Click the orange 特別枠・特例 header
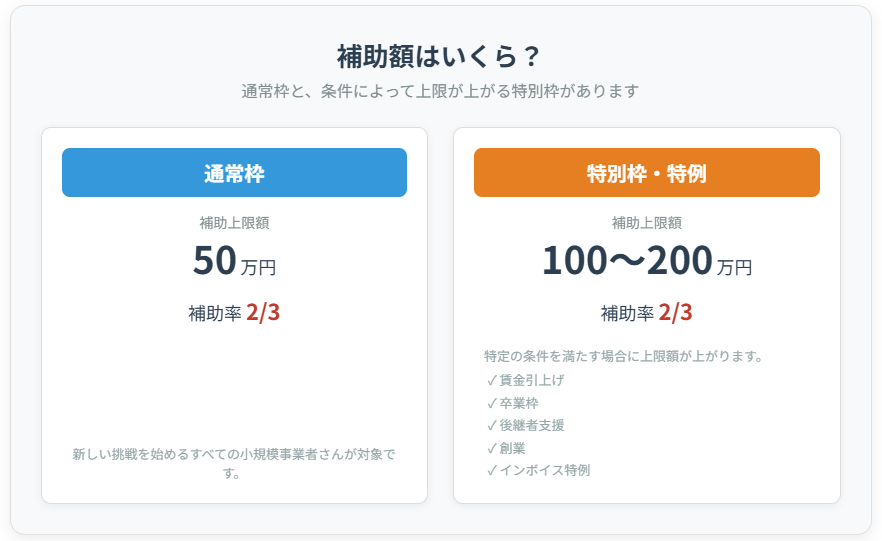882x541 pixels. [x=646, y=173]
